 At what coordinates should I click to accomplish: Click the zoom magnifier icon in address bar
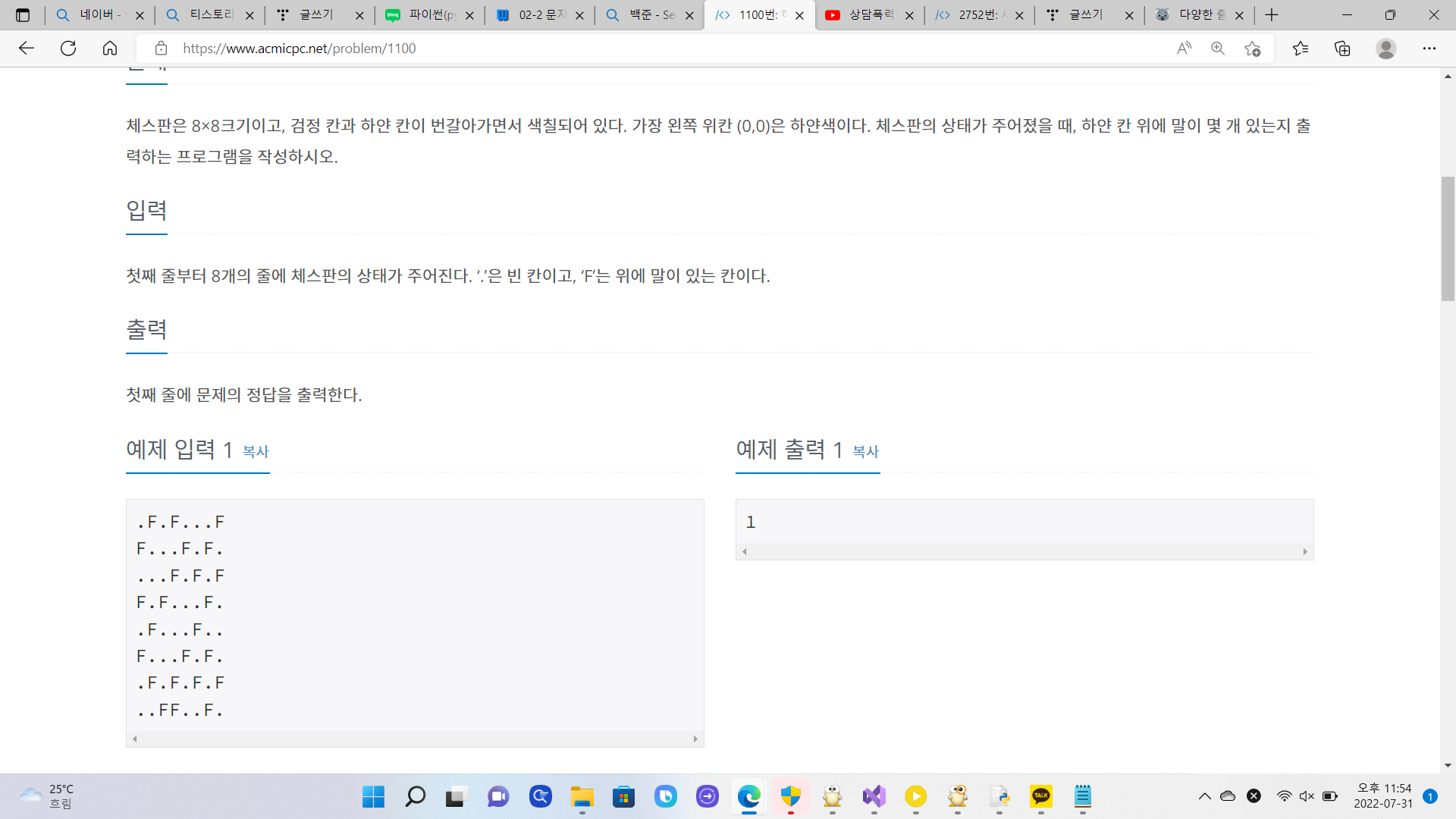[x=1218, y=49]
